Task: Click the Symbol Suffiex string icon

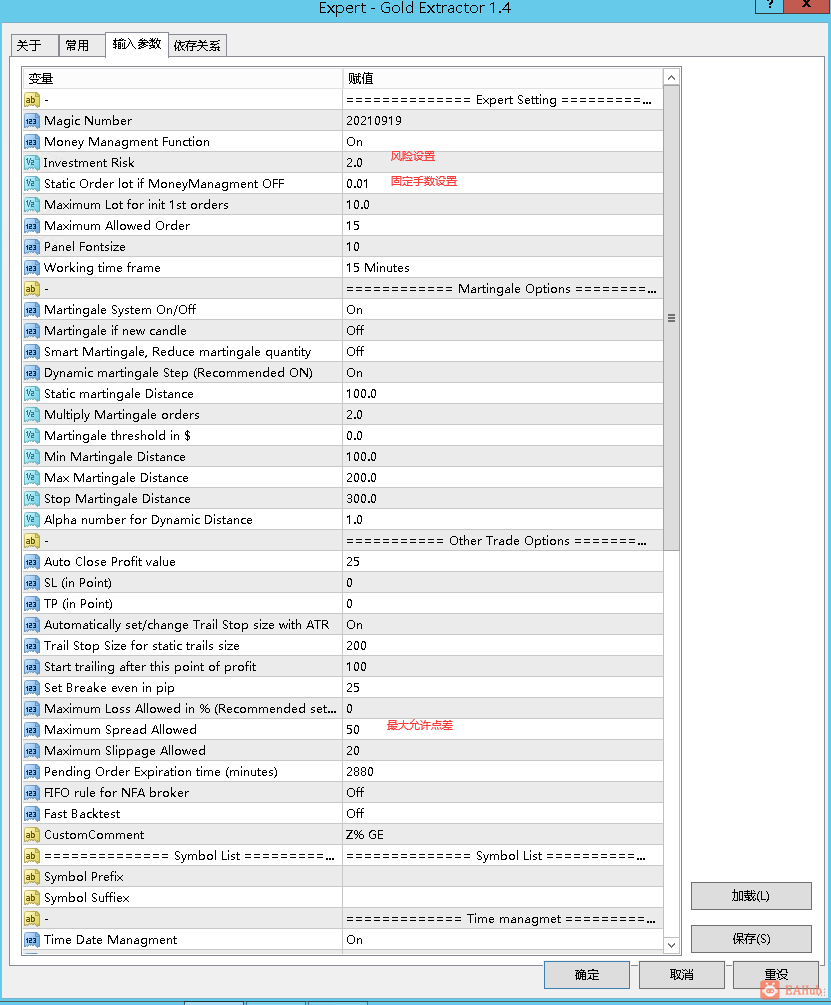Action: (x=31, y=898)
